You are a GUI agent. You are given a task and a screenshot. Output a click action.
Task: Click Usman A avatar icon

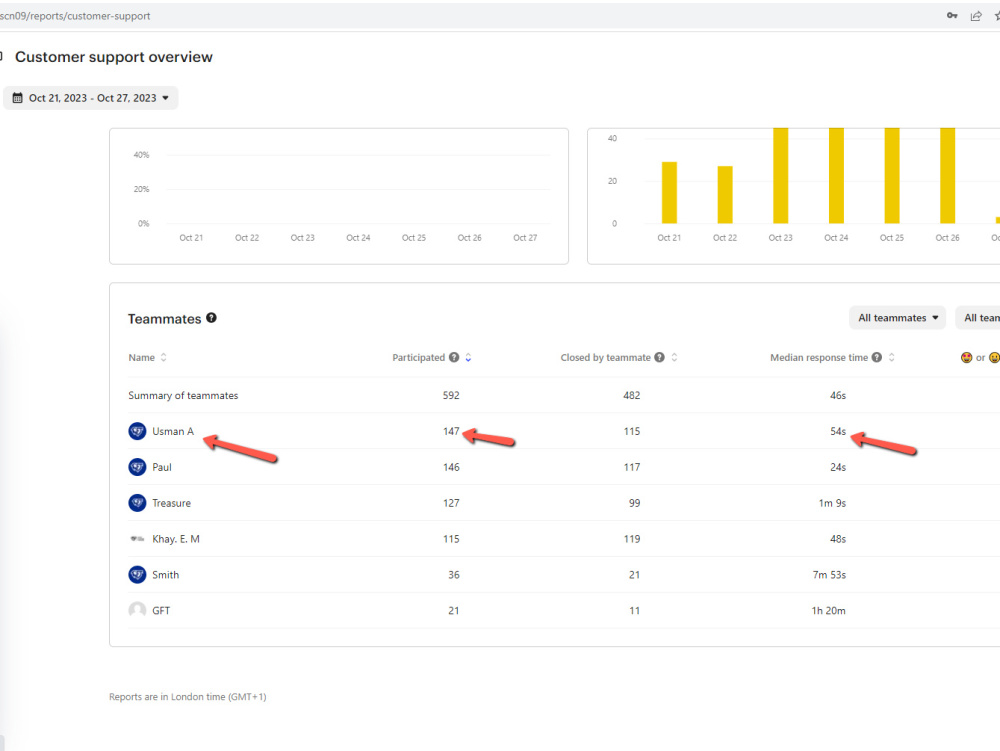pos(137,432)
